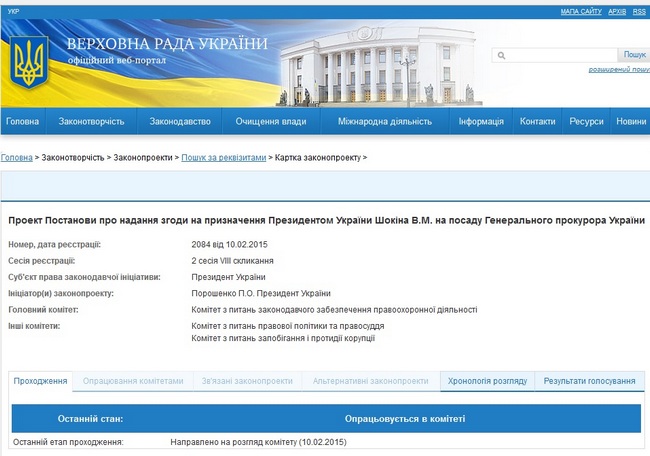The width and height of the screenshot is (650, 456).
Task: Open the розширений пошук advanced search link
Action: [618, 70]
